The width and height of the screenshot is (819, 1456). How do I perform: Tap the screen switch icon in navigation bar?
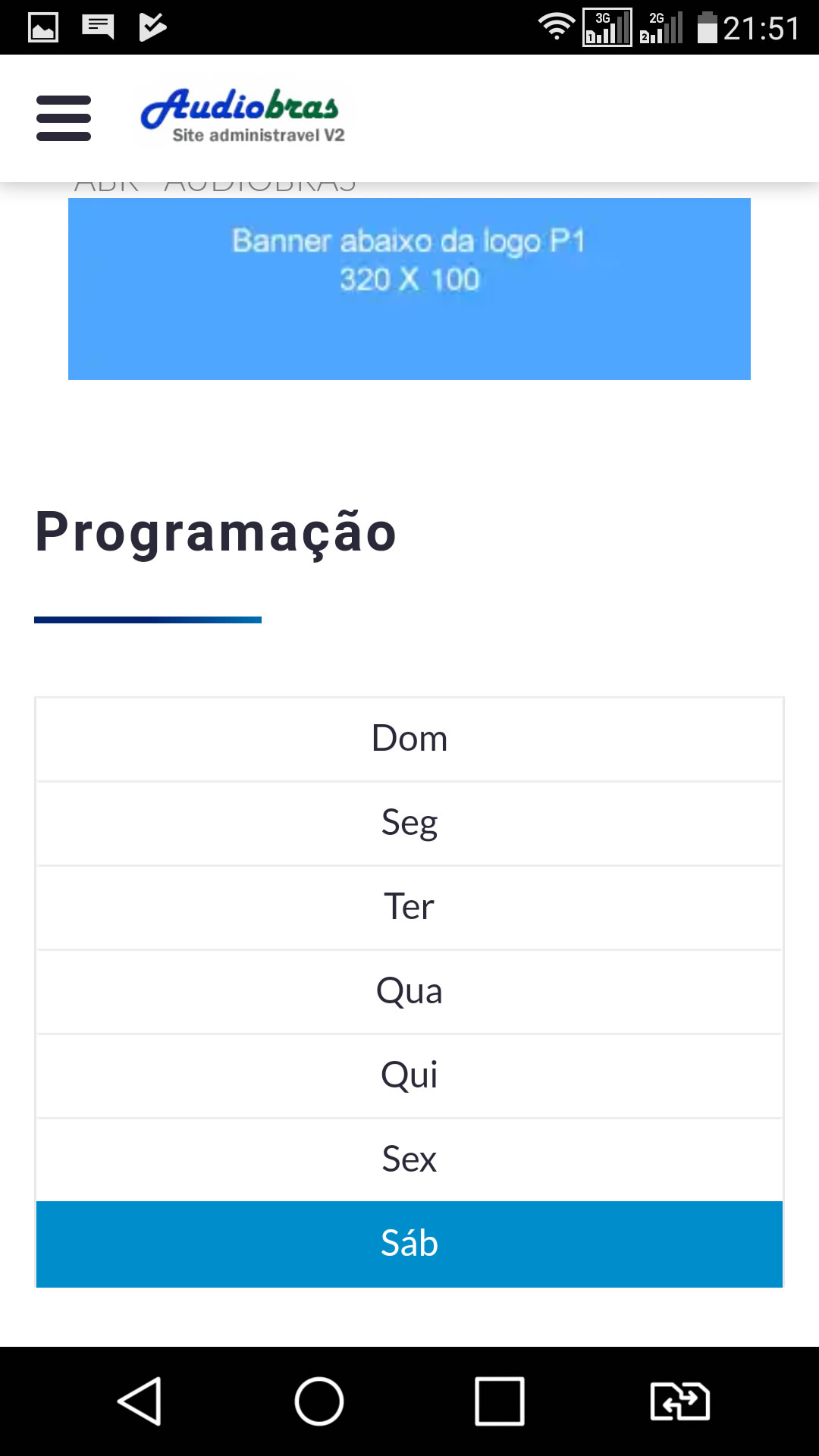pyautogui.click(x=680, y=1401)
